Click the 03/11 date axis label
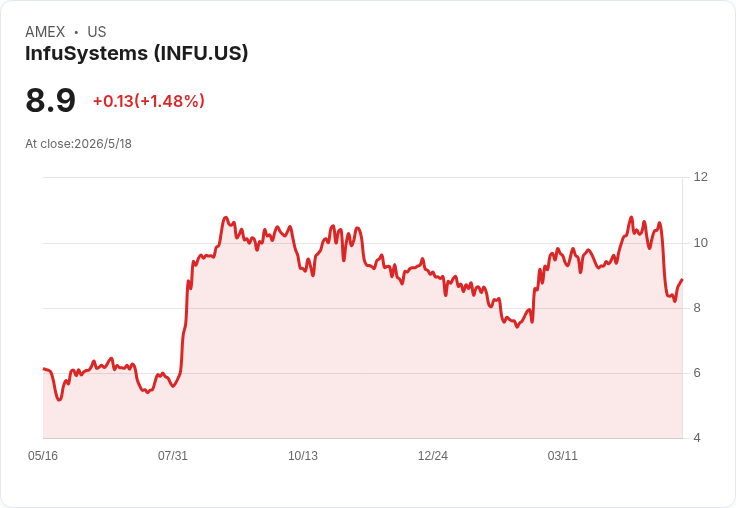The width and height of the screenshot is (736, 508). (x=562, y=455)
